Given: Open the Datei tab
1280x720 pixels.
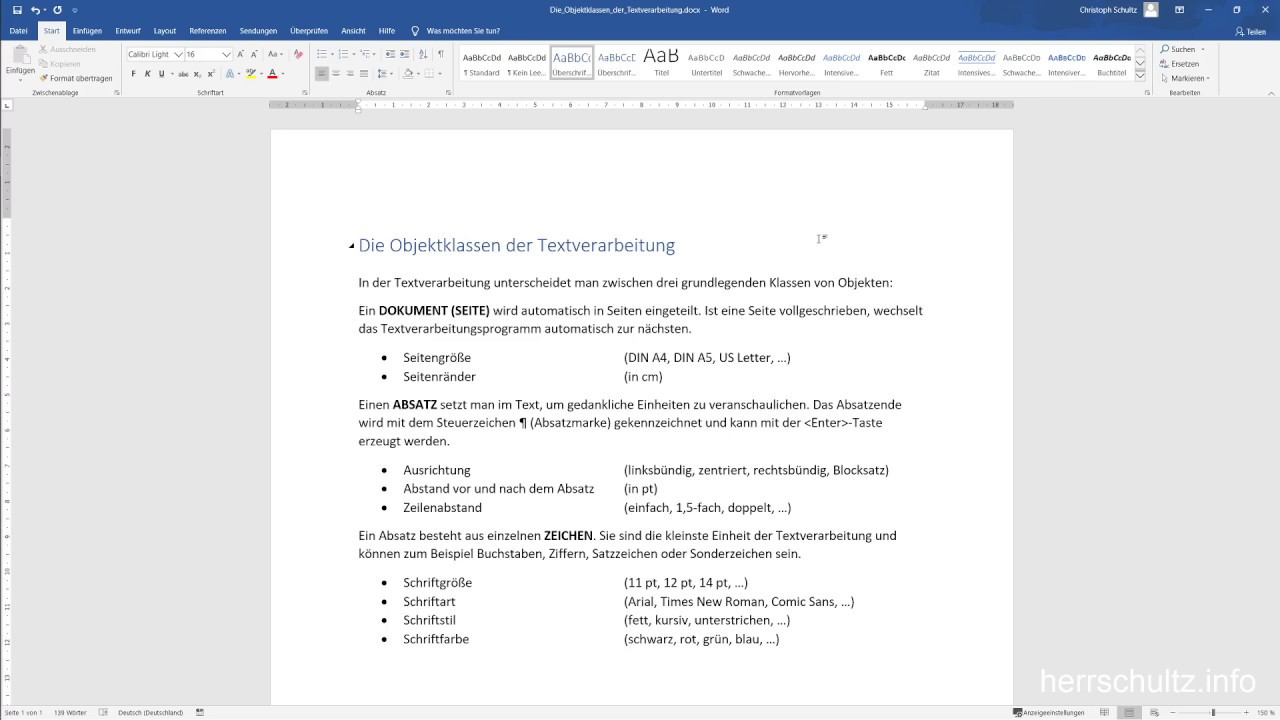Looking at the screenshot, I should tap(18, 31).
